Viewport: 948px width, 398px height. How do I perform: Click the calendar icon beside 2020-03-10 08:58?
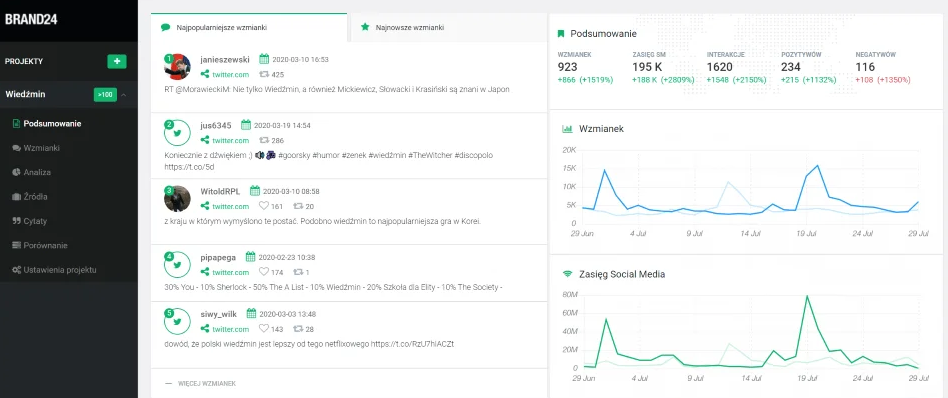[x=255, y=191]
